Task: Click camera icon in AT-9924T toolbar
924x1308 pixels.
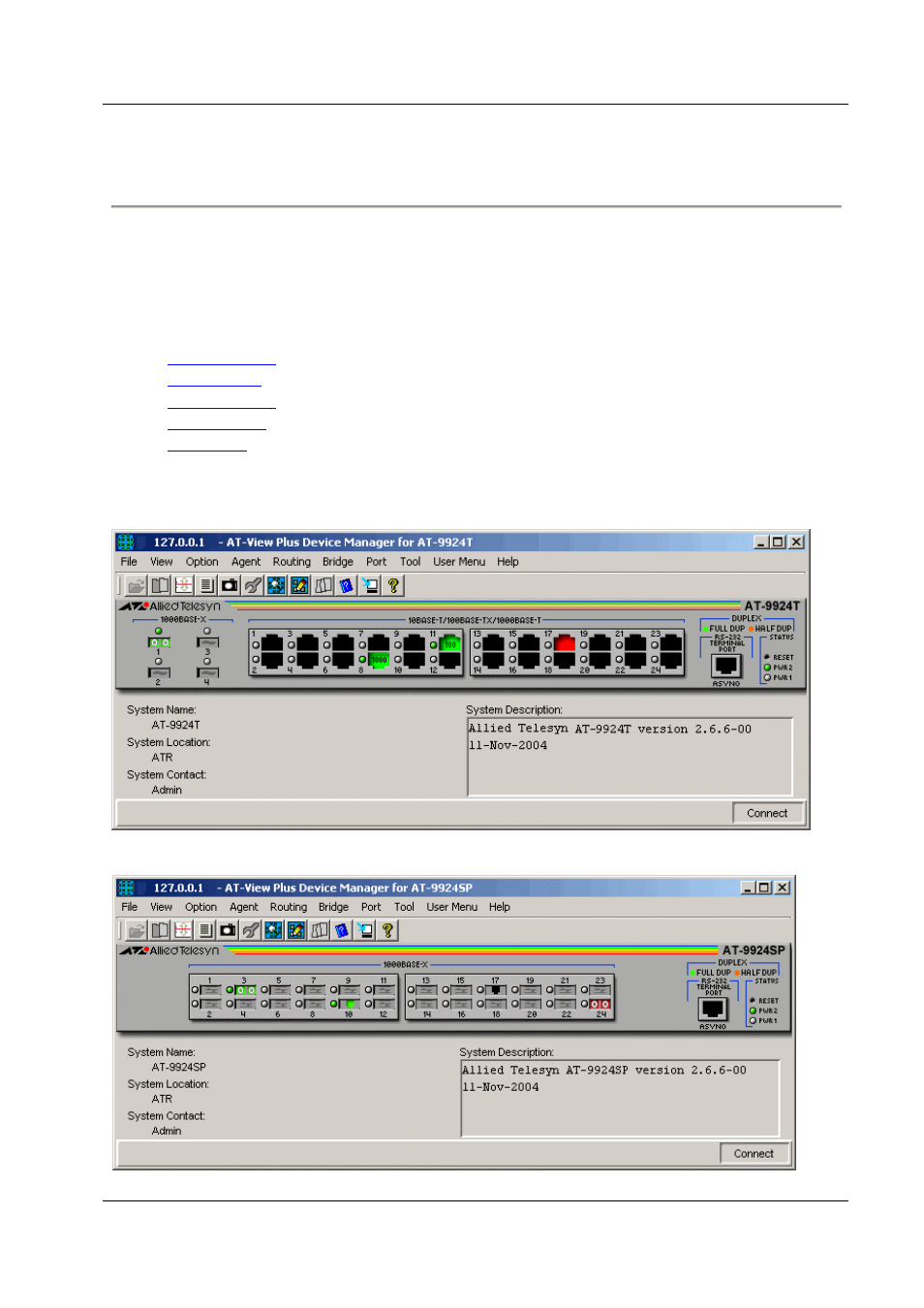Action: coord(230,585)
